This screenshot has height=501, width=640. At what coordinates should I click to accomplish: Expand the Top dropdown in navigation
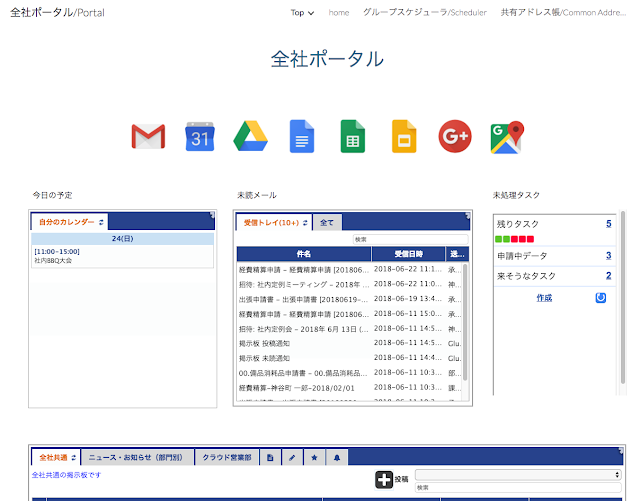click(302, 13)
